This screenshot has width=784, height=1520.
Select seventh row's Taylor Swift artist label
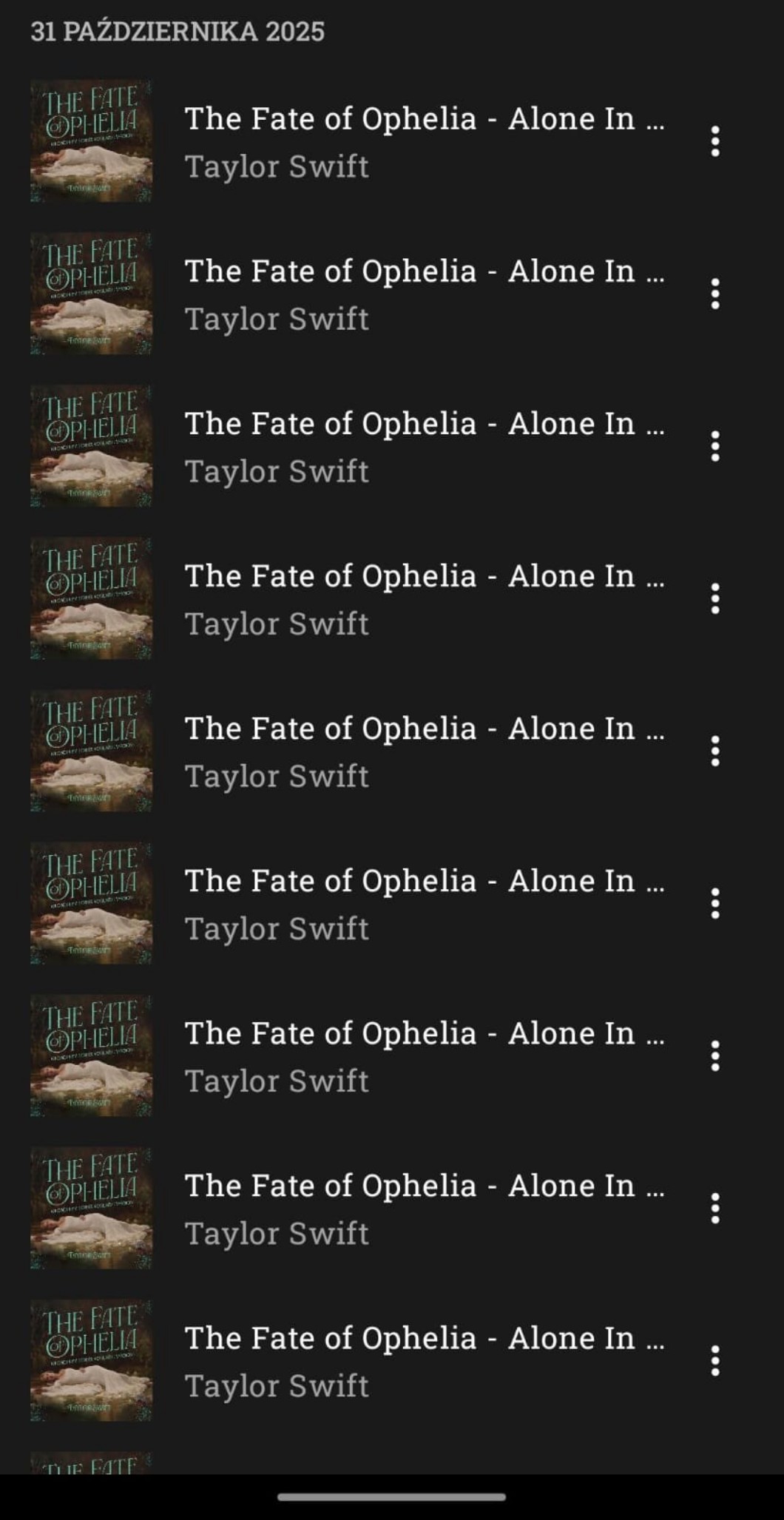click(277, 1081)
